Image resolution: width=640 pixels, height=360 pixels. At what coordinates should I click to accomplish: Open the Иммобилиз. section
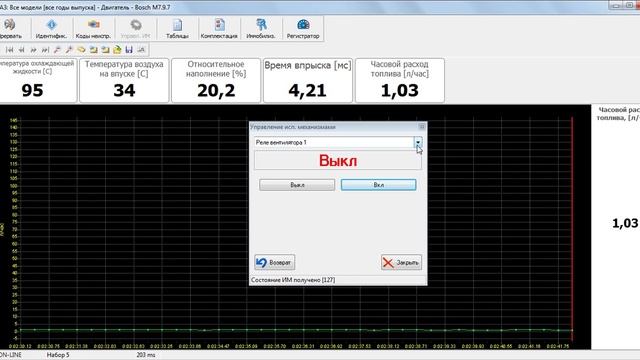tap(261, 29)
